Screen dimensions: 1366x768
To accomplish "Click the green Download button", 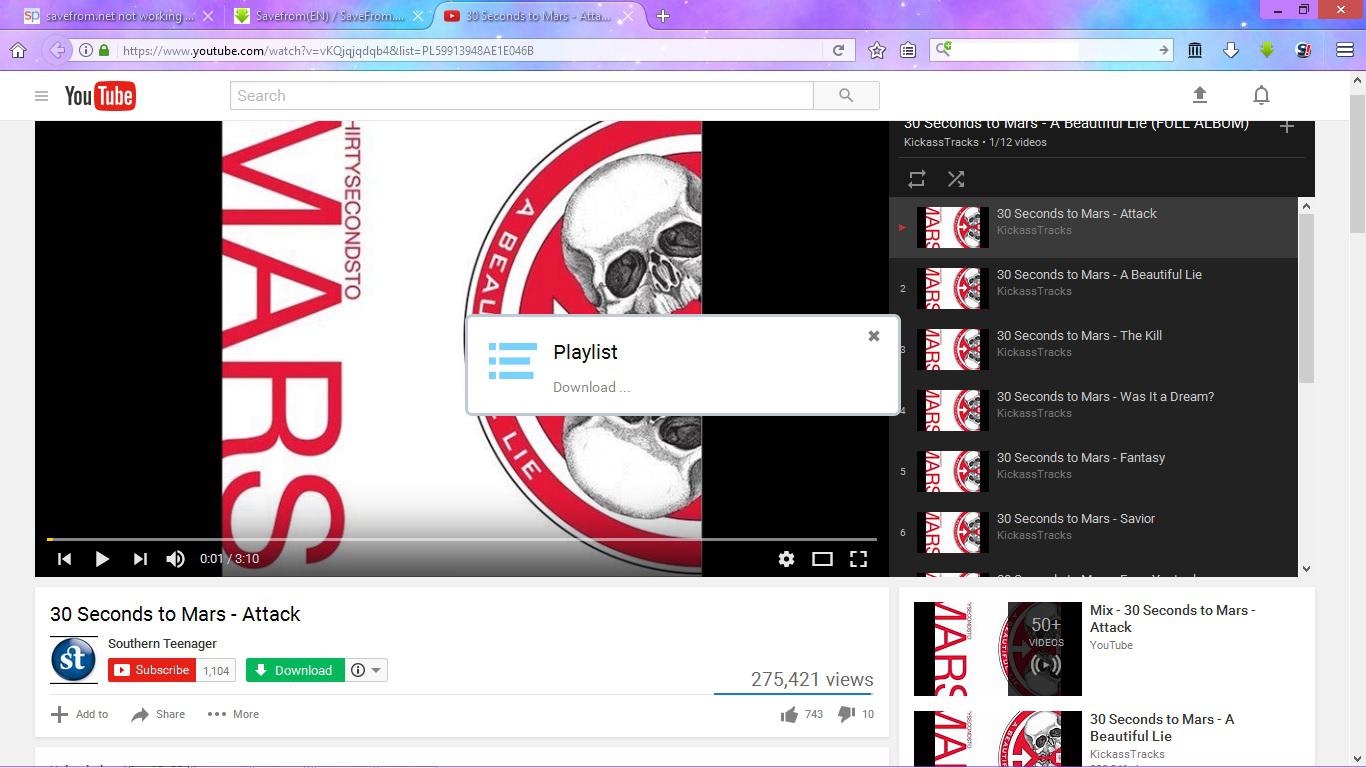I will [x=295, y=670].
